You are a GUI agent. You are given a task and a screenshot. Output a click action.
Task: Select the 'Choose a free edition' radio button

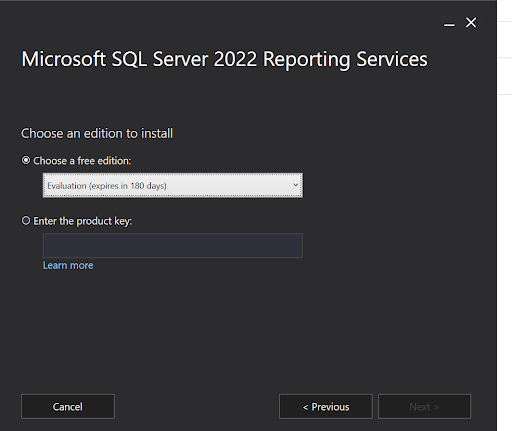point(26,160)
